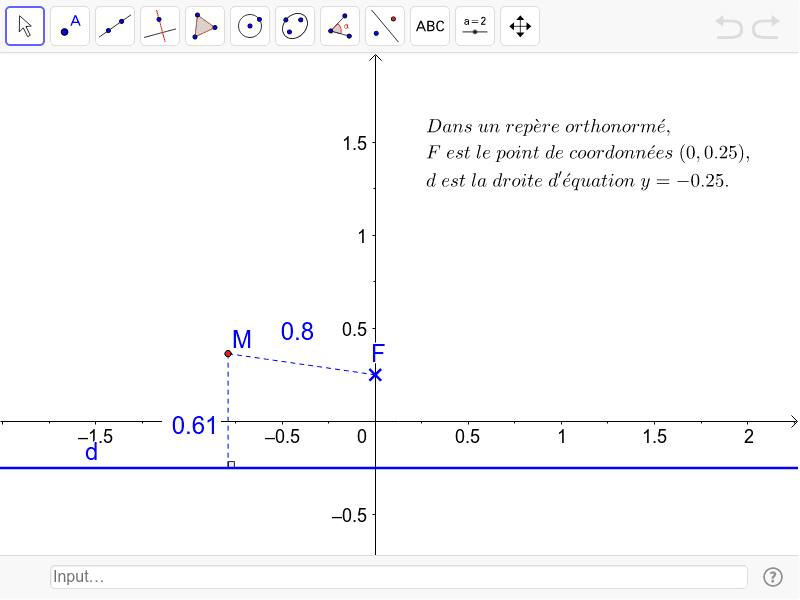The width and height of the screenshot is (800, 600).
Task: Select the blue line d
Action: (399, 468)
